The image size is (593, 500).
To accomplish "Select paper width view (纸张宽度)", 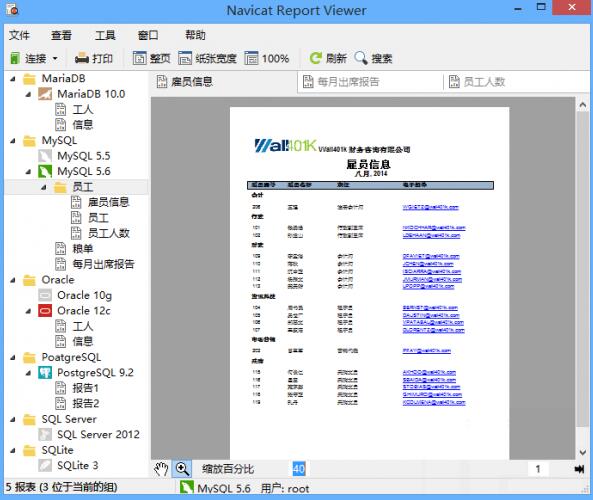I will coord(207,58).
